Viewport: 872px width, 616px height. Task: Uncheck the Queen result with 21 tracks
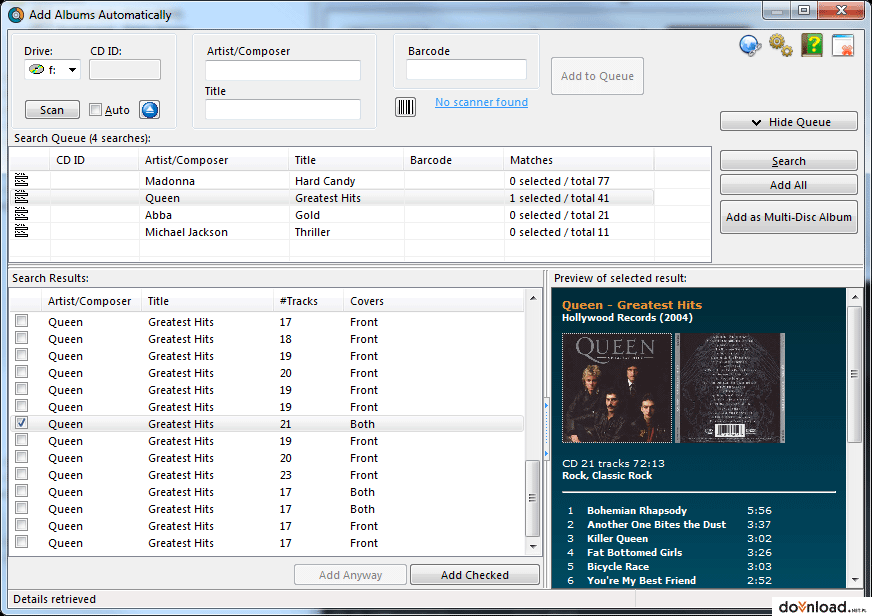click(x=22, y=423)
